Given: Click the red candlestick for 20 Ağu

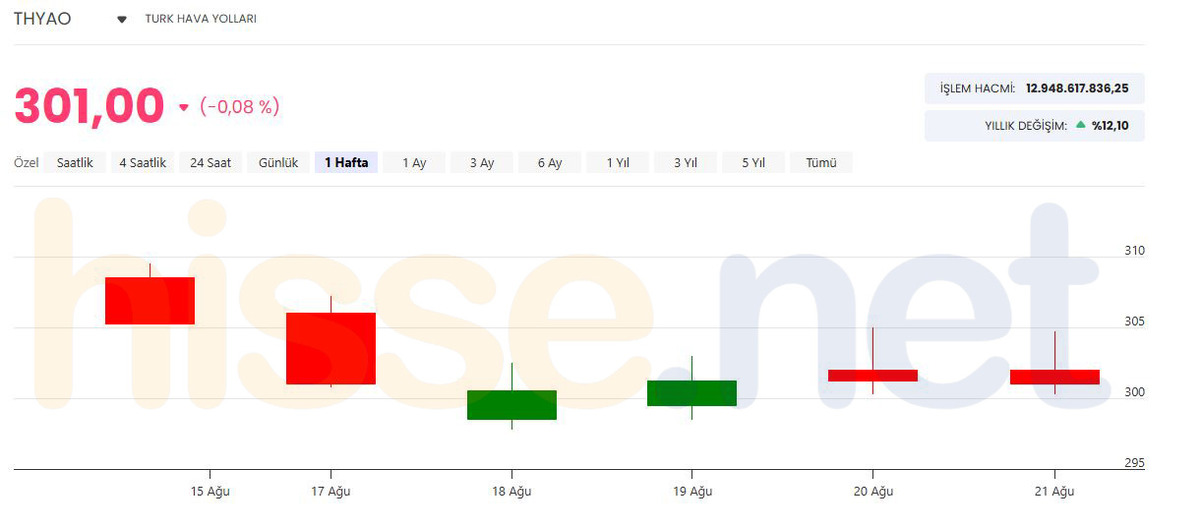Looking at the screenshot, I should [x=873, y=375].
